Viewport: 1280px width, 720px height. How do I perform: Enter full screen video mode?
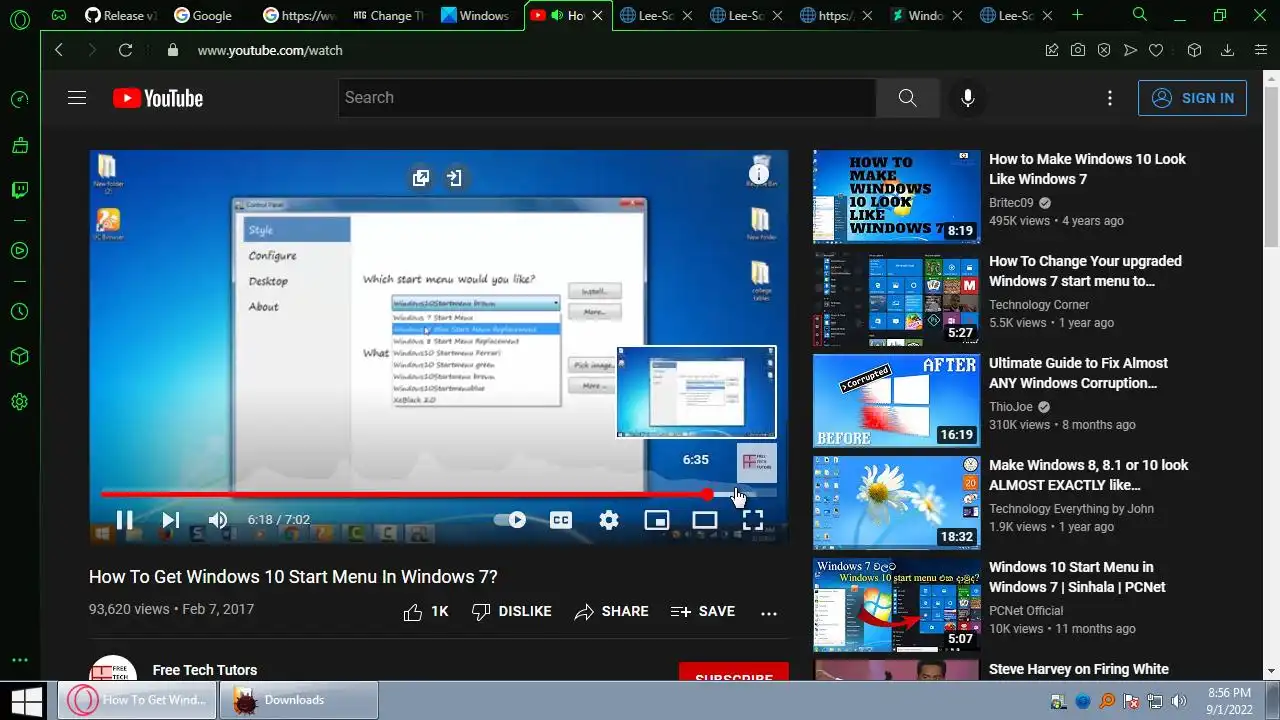point(752,520)
